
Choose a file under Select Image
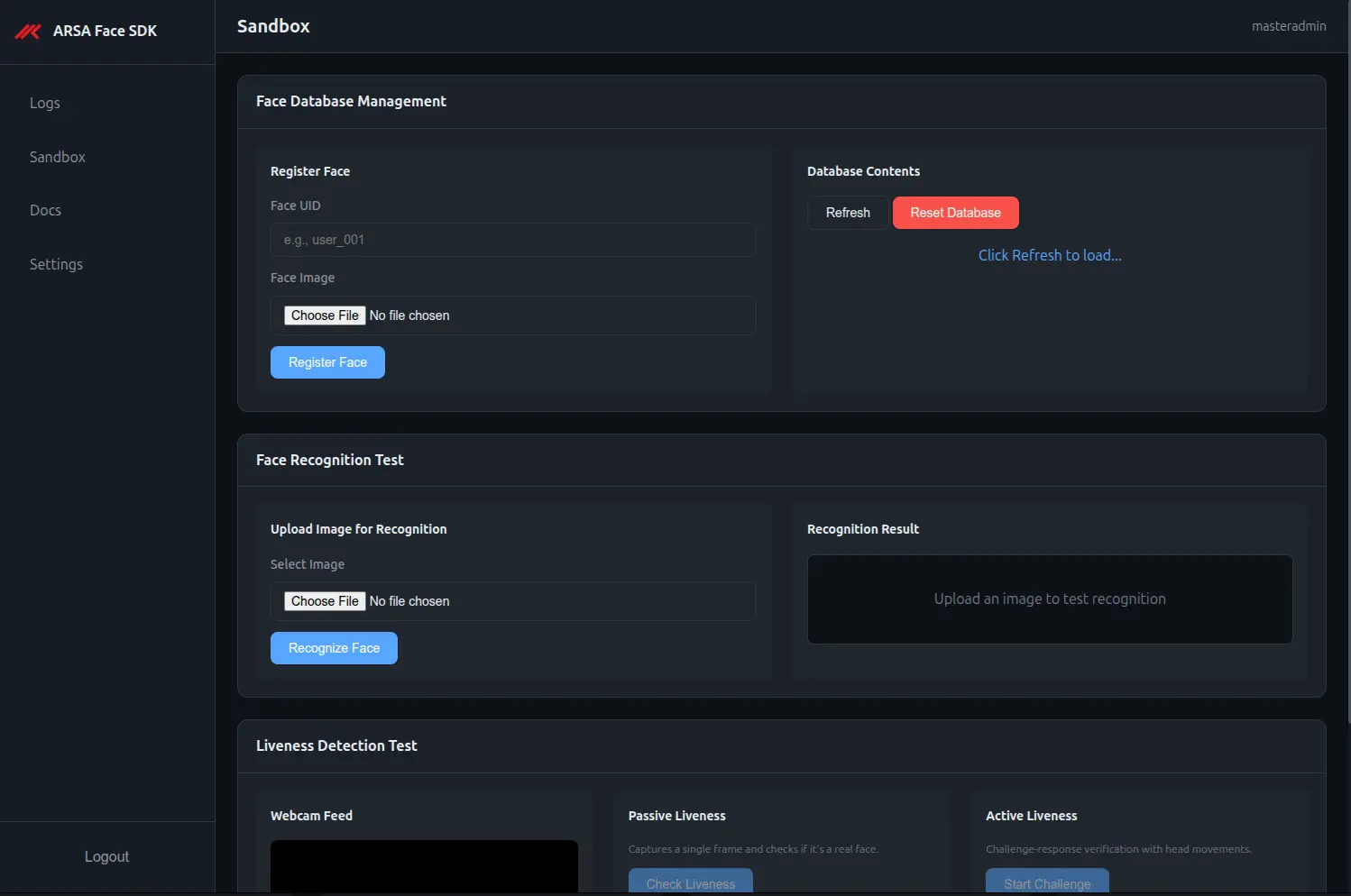coord(324,600)
